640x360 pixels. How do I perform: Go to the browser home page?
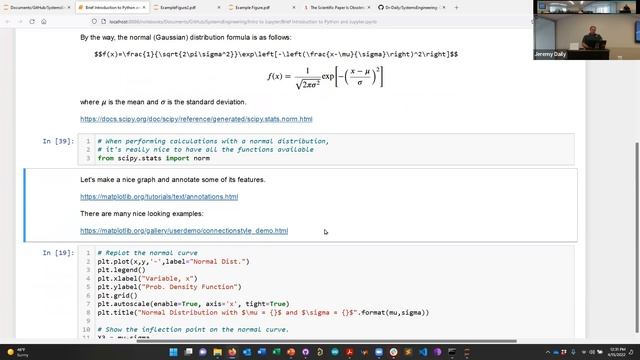click(44, 21)
